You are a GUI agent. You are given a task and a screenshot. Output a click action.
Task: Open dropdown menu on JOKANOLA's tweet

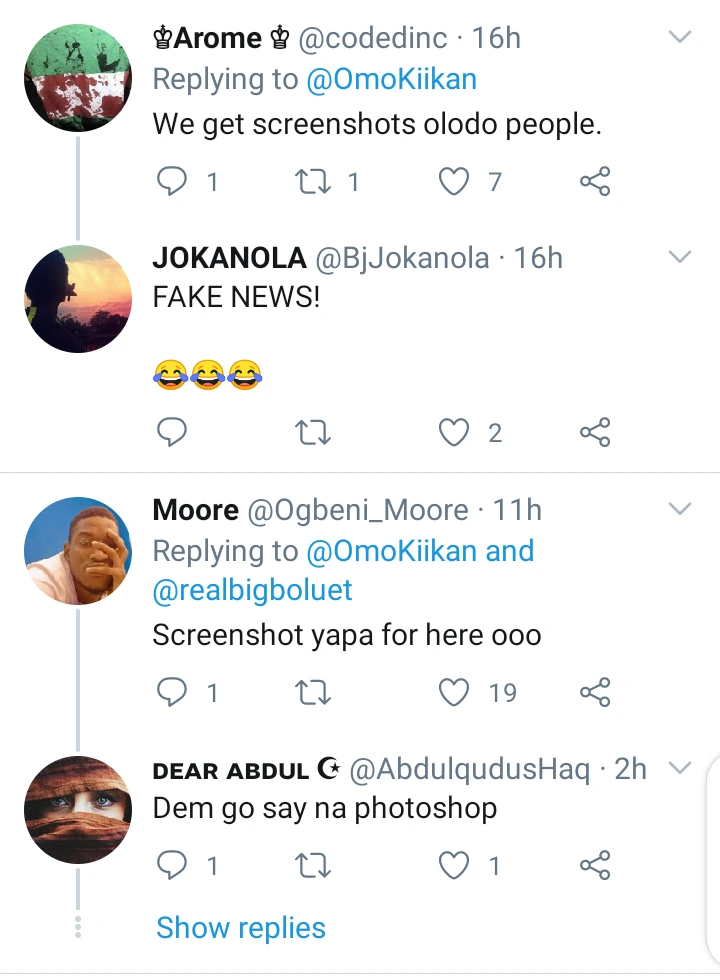(679, 257)
